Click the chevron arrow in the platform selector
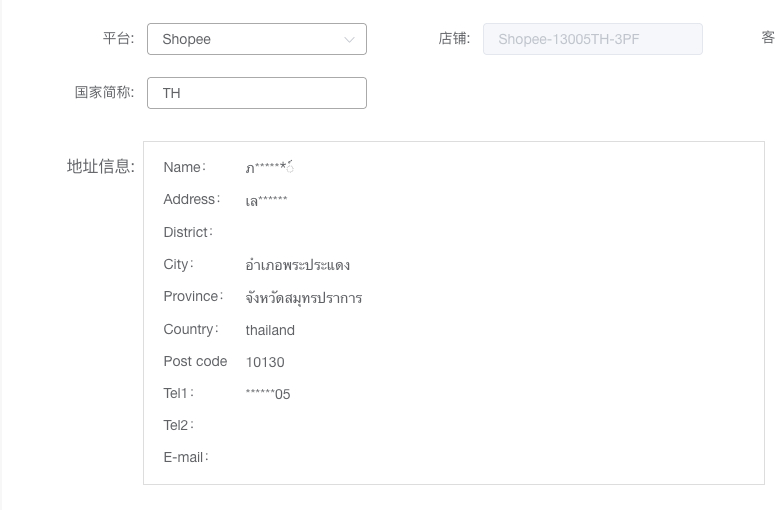This screenshot has height=510, width=775. (349, 40)
